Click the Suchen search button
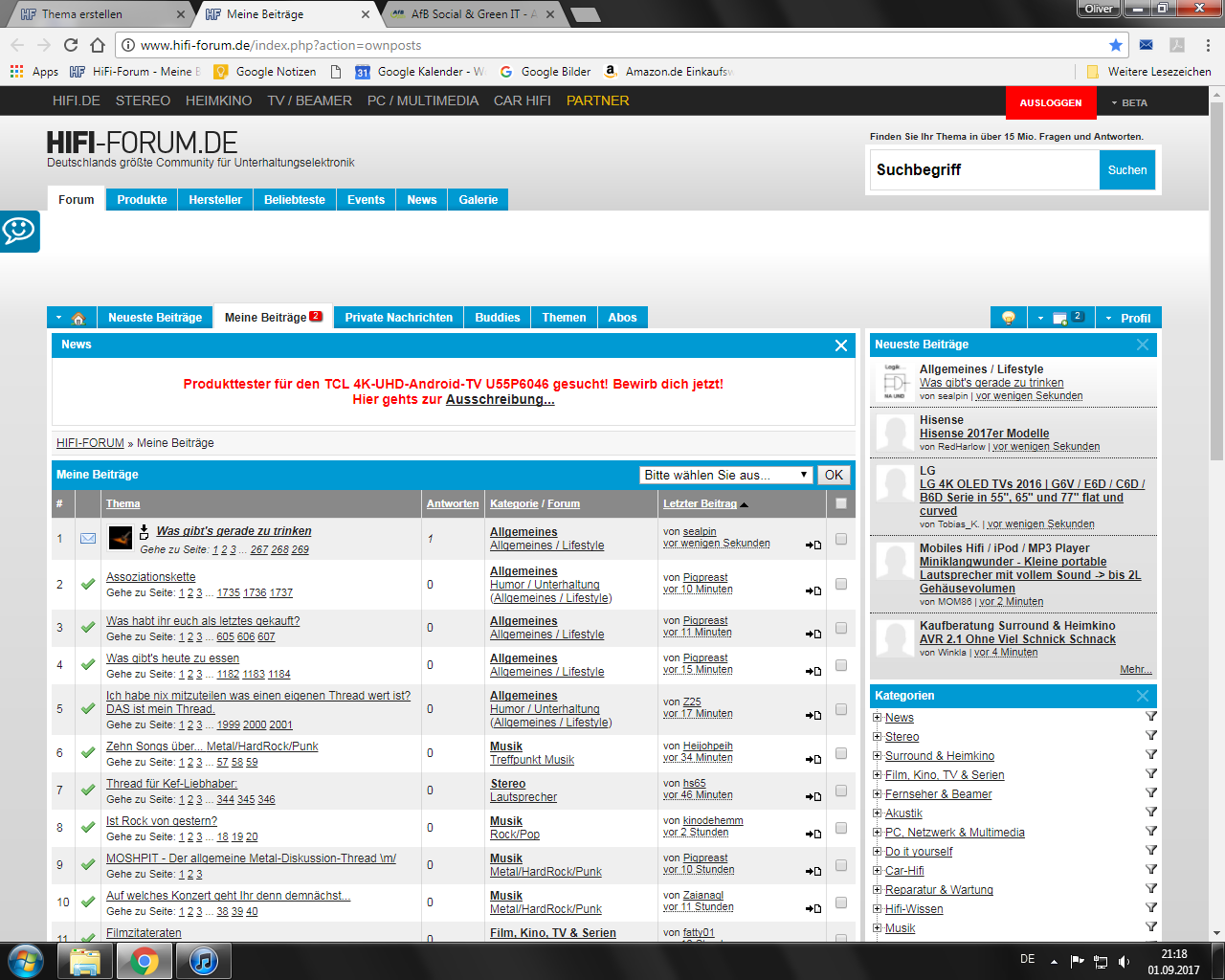1225x980 pixels. click(1127, 169)
